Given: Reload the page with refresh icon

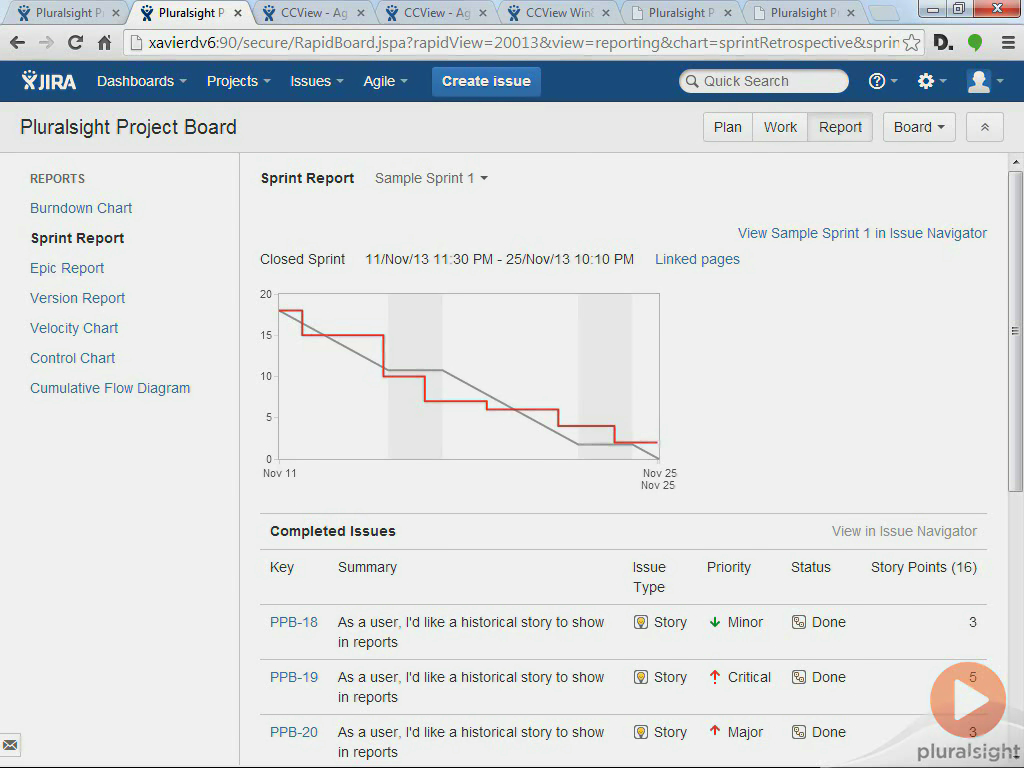Looking at the screenshot, I should click(x=75, y=43).
